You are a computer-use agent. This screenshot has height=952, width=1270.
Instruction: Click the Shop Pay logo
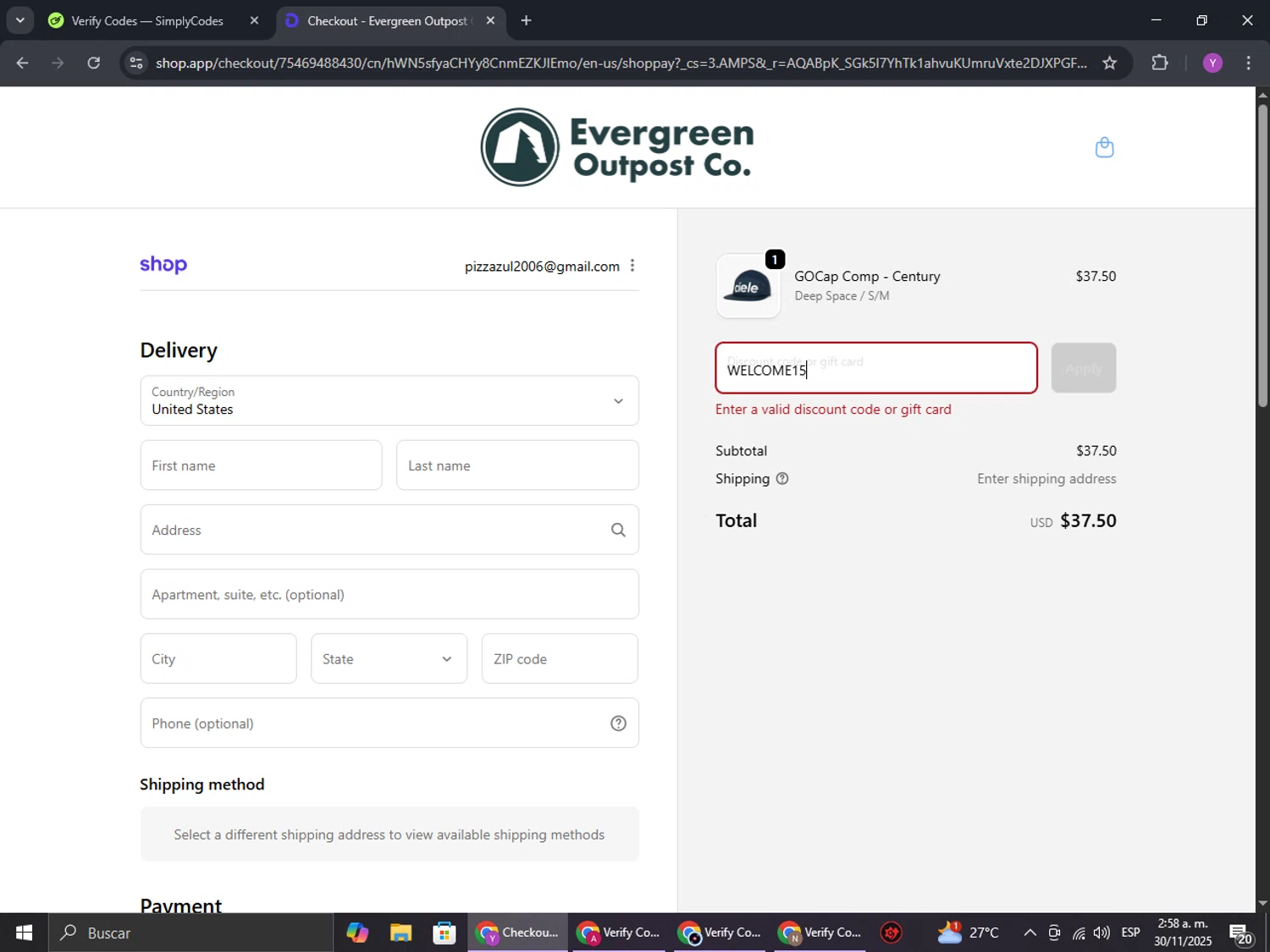163,265
